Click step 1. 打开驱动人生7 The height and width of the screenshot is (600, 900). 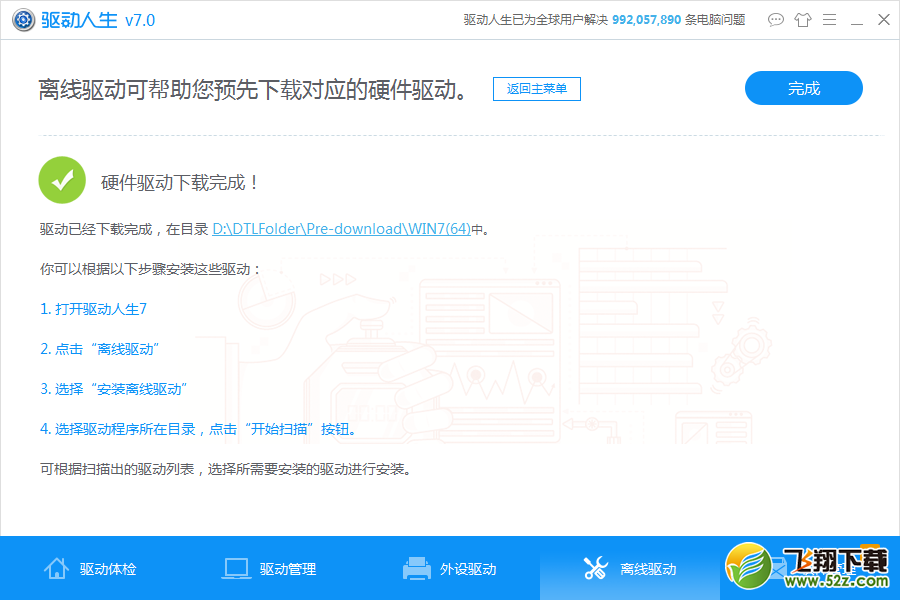pyautogui.click(x=93, y=309)
